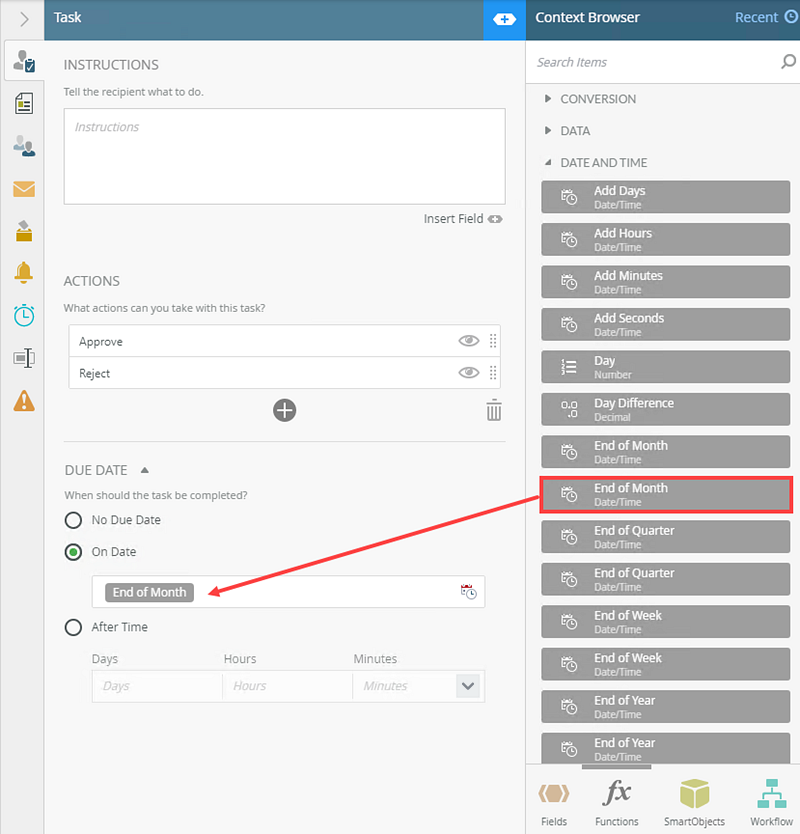Select the clock deadline sidebar icon
The height and width of the screenshot is (834, 800).
(23, 315)
